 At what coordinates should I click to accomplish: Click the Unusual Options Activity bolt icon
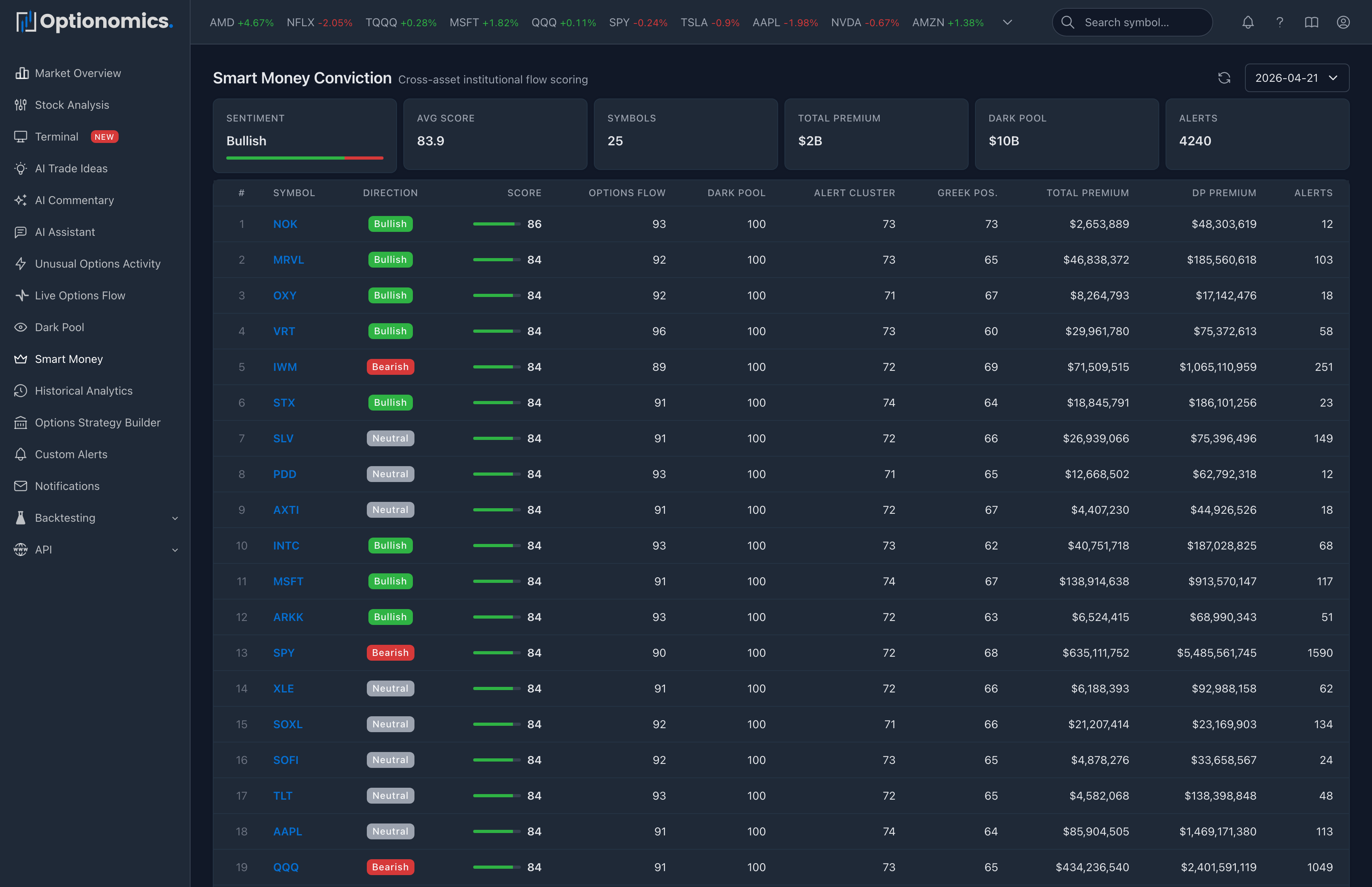21,263
